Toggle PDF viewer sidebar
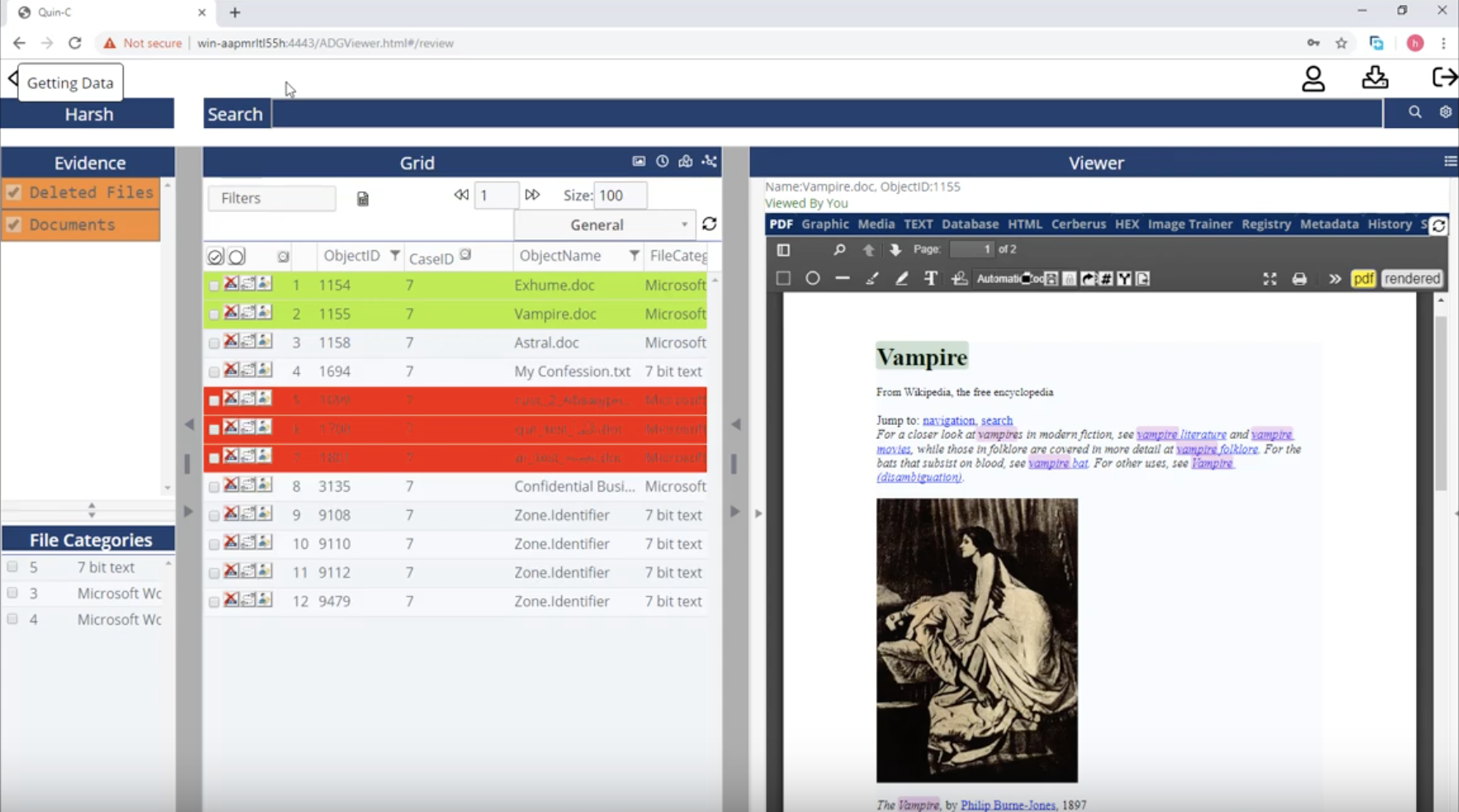The image size is (1459, 812). click(783, 249)
